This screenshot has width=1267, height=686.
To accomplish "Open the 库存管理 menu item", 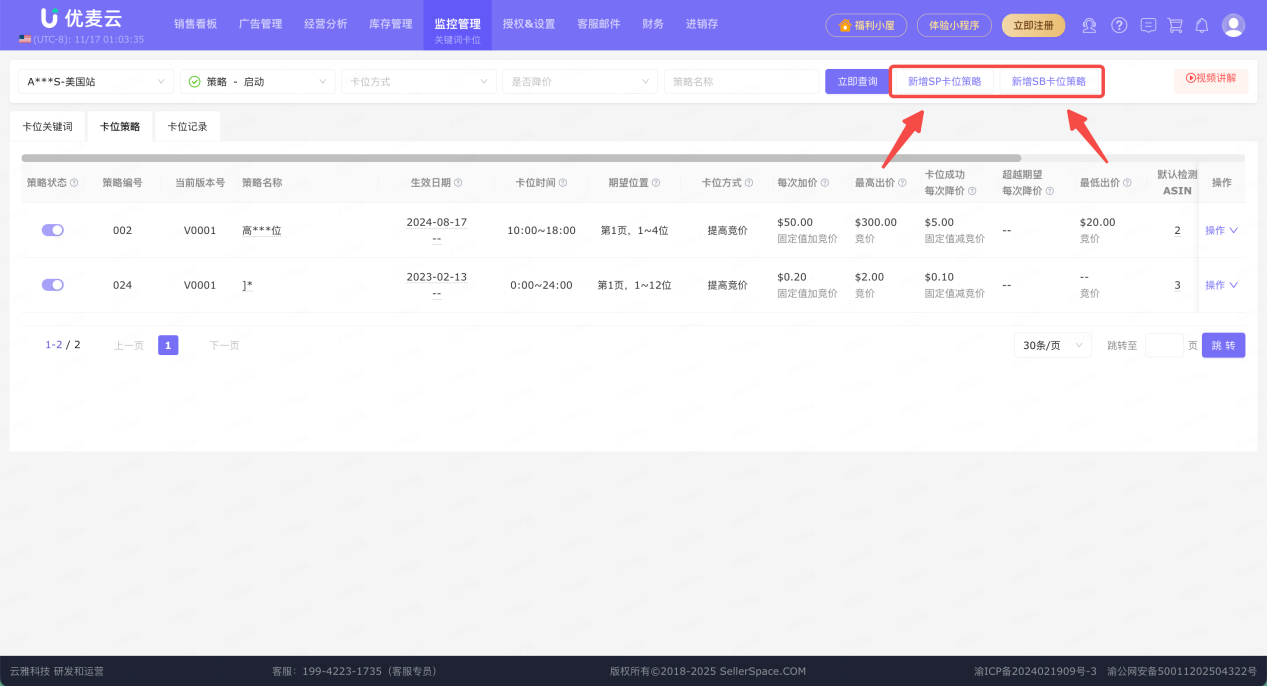I will [390, 24].
